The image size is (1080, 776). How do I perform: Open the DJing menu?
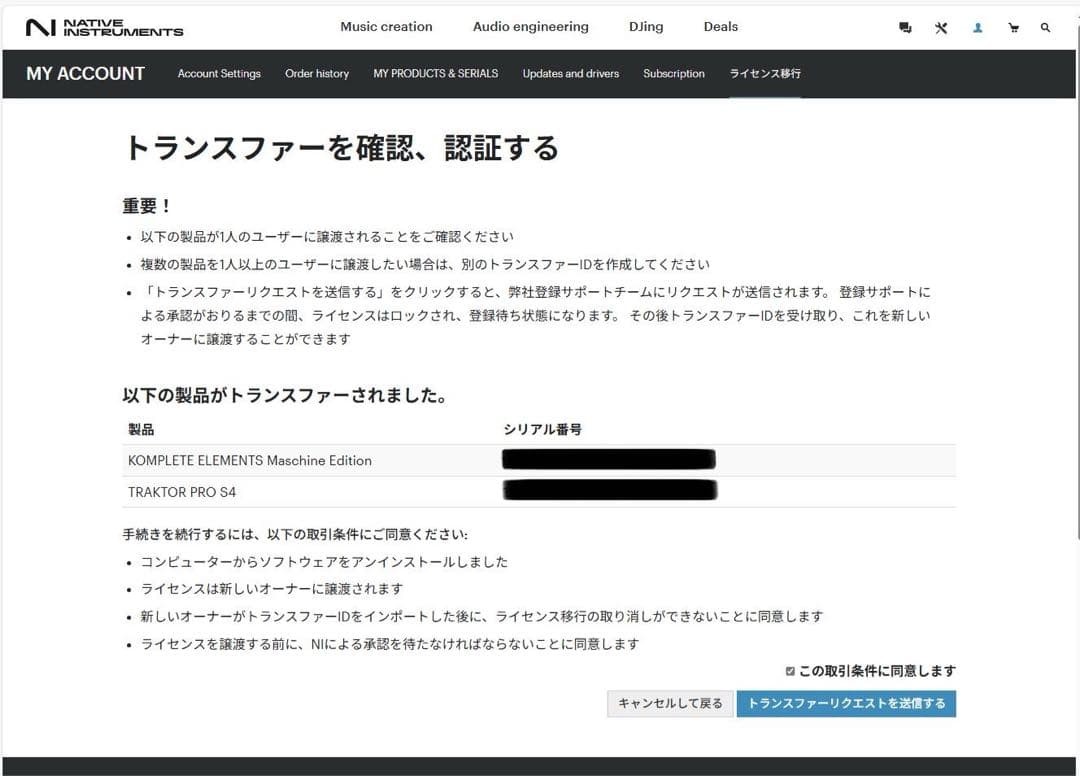click(646, 27)
